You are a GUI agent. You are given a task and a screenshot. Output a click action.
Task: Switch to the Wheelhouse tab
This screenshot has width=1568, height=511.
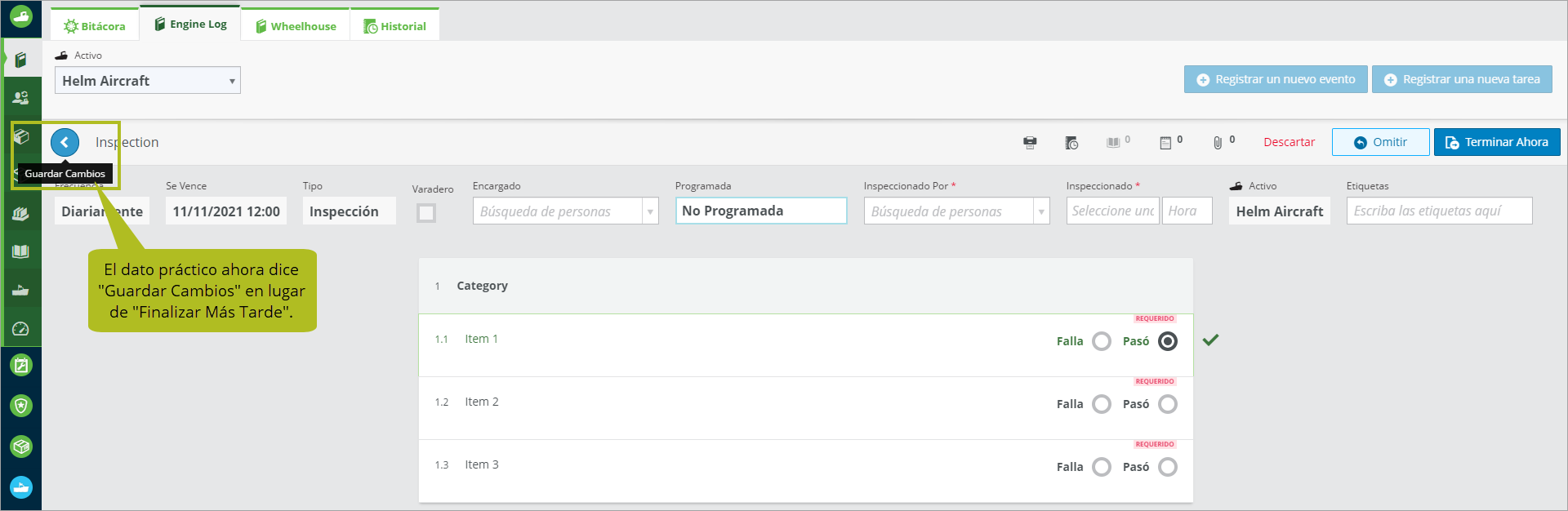coord(296,26)
